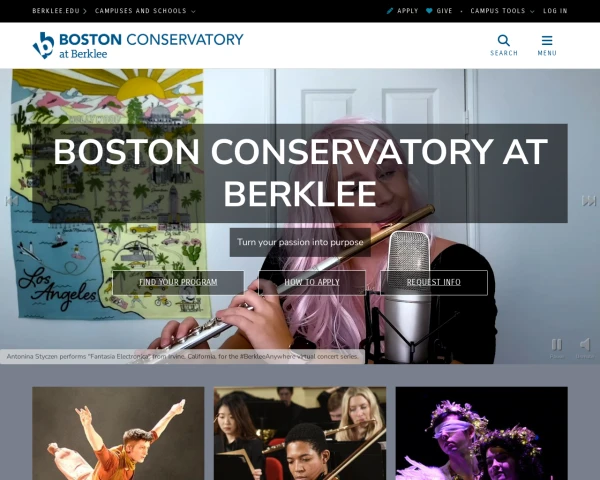Open the male dancer thumbnail card
The image size is (600, 480).
[x=118, y=433]
